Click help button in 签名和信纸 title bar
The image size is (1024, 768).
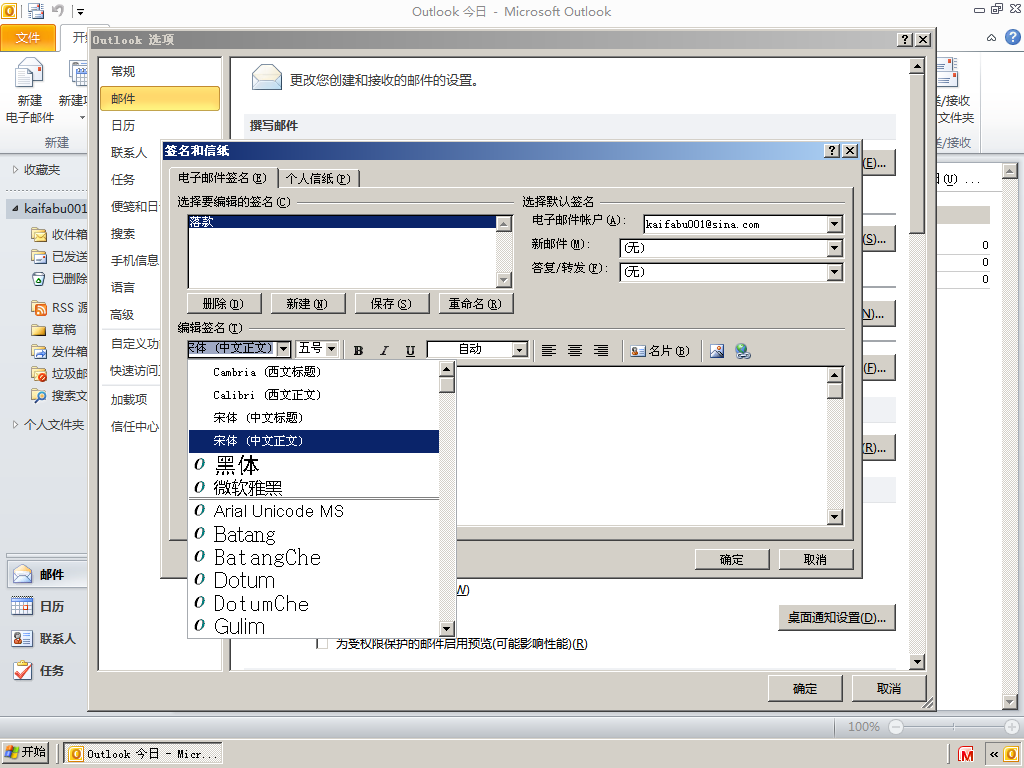[x=832, y=151]
